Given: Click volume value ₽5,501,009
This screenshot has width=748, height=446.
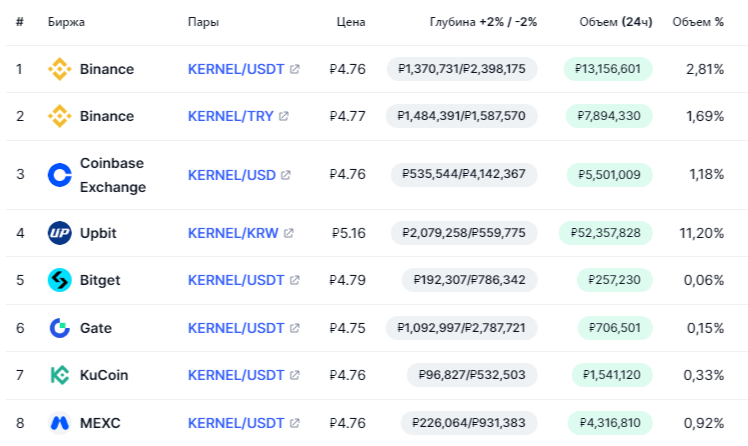Looking at the screenshot, I should 610,175.
